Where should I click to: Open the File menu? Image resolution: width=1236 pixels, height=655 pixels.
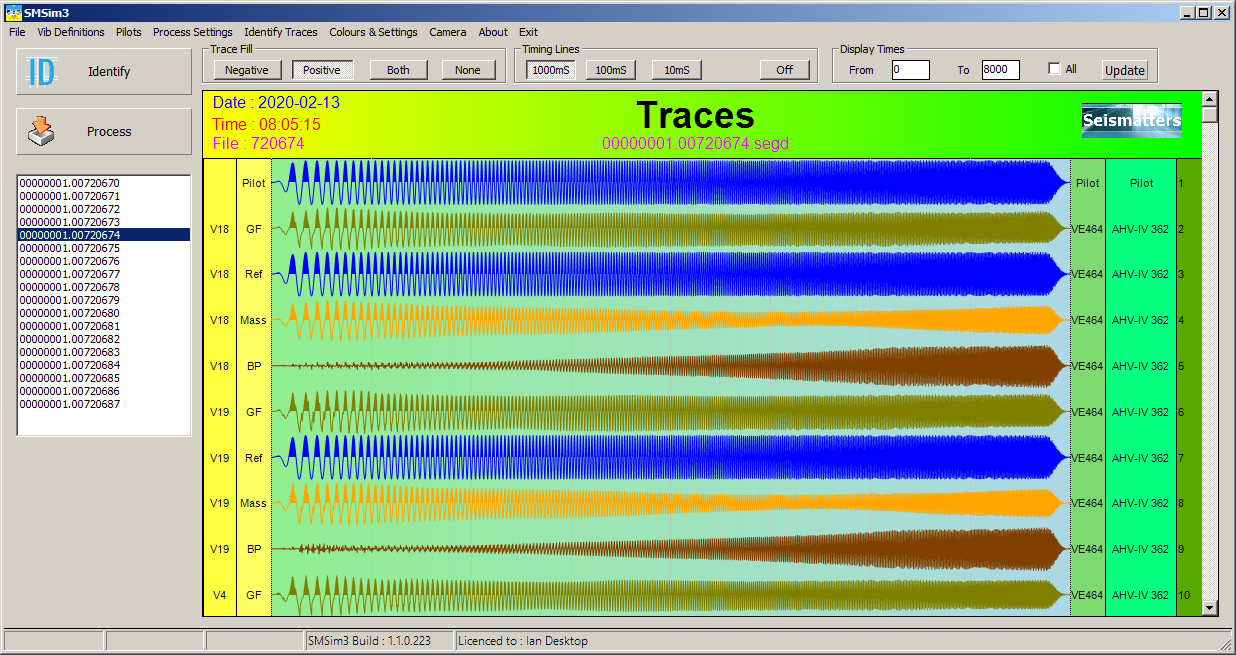coord(17,32)
